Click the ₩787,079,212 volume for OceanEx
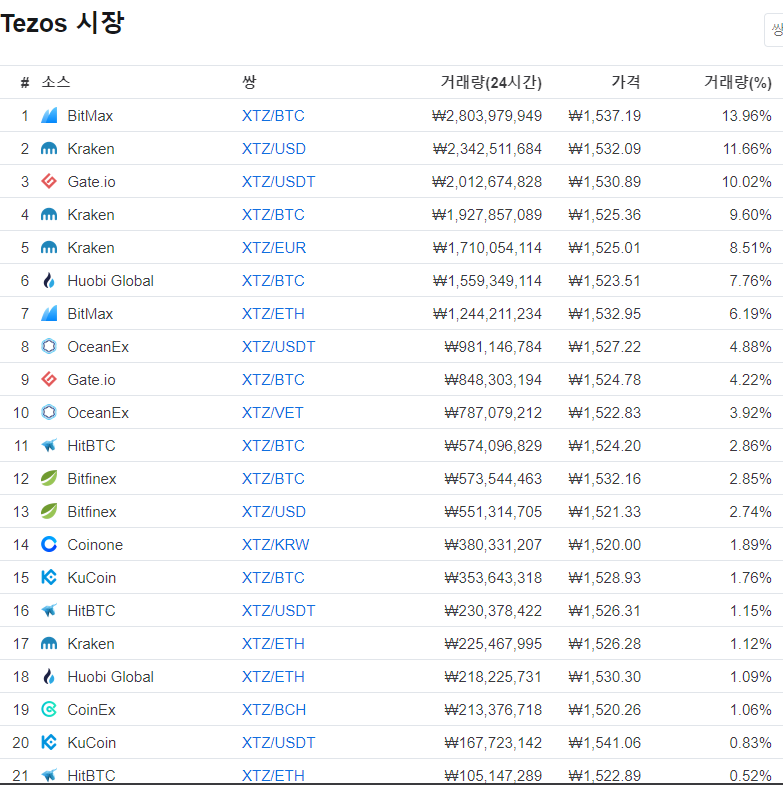The image size is (783, 785). tap(493, 413)
